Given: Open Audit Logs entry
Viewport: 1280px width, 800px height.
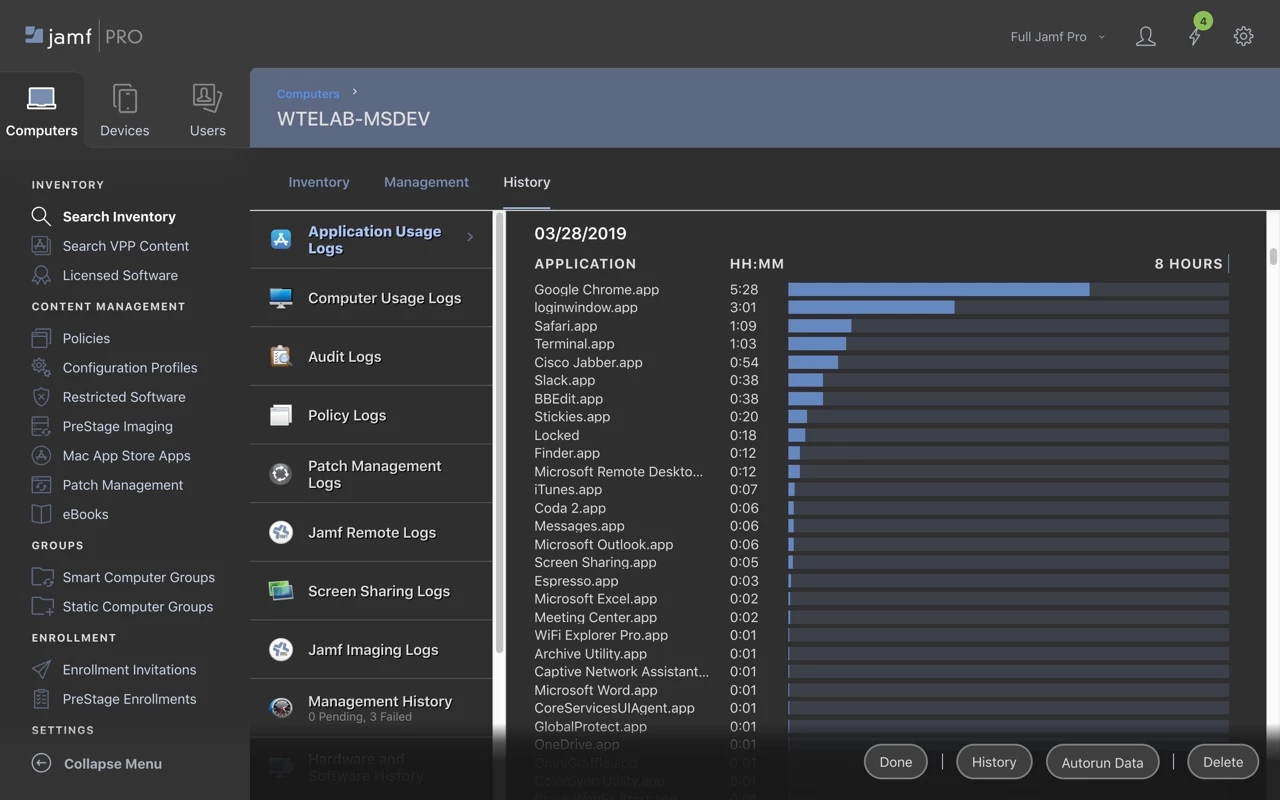Looking at the screenshot, I should coord(371,356).
